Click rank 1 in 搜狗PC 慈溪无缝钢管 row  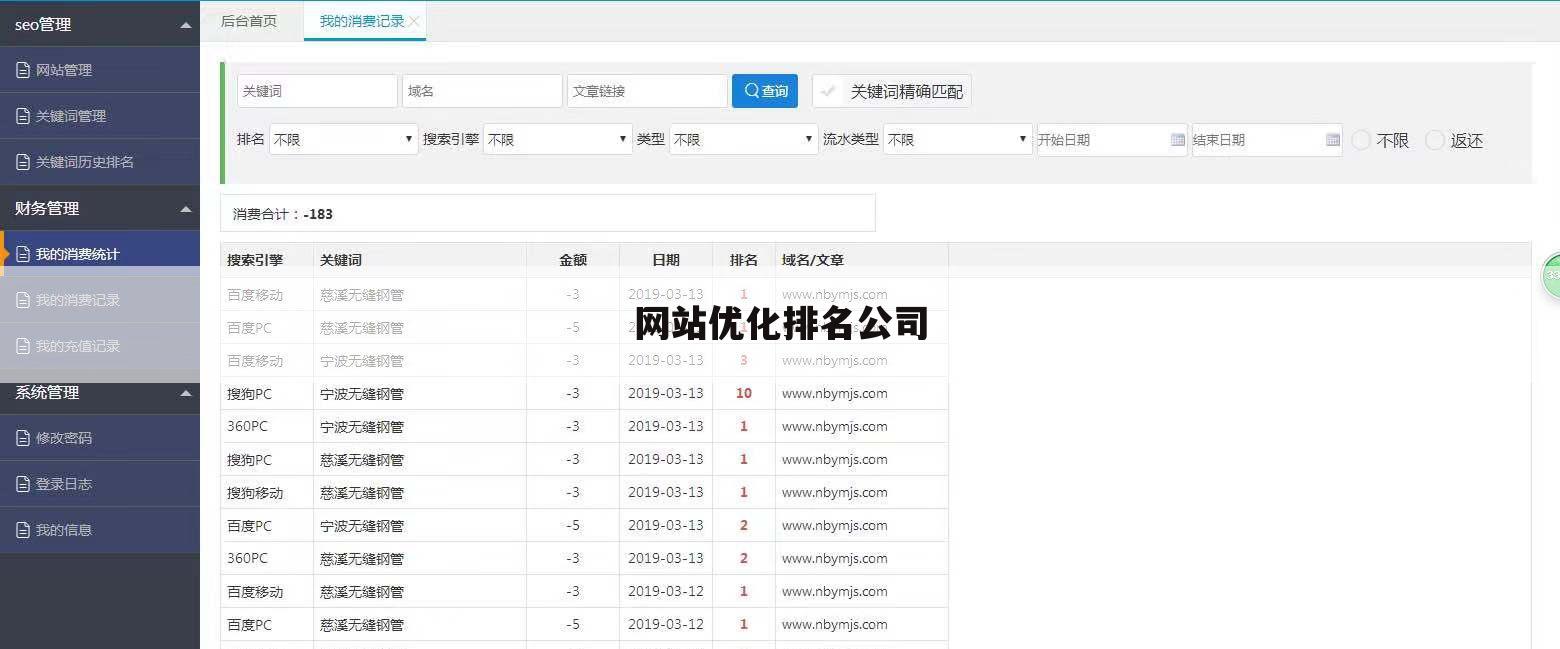pyautogui.click(x=744, y=460)
